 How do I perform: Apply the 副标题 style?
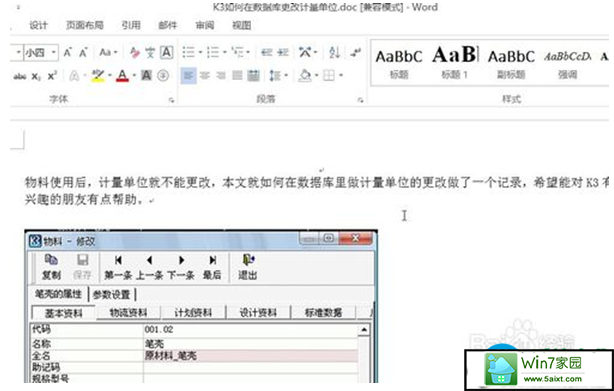pos(511,63)
